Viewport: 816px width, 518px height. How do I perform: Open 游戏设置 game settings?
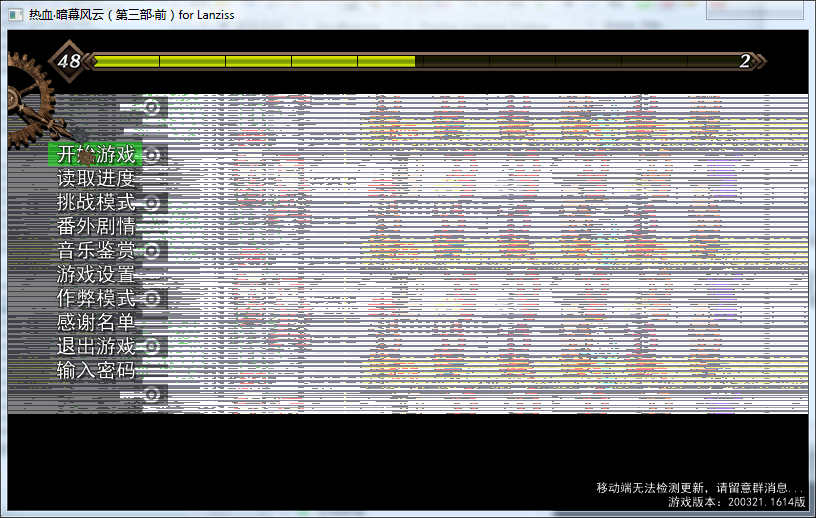pos(96,274)
